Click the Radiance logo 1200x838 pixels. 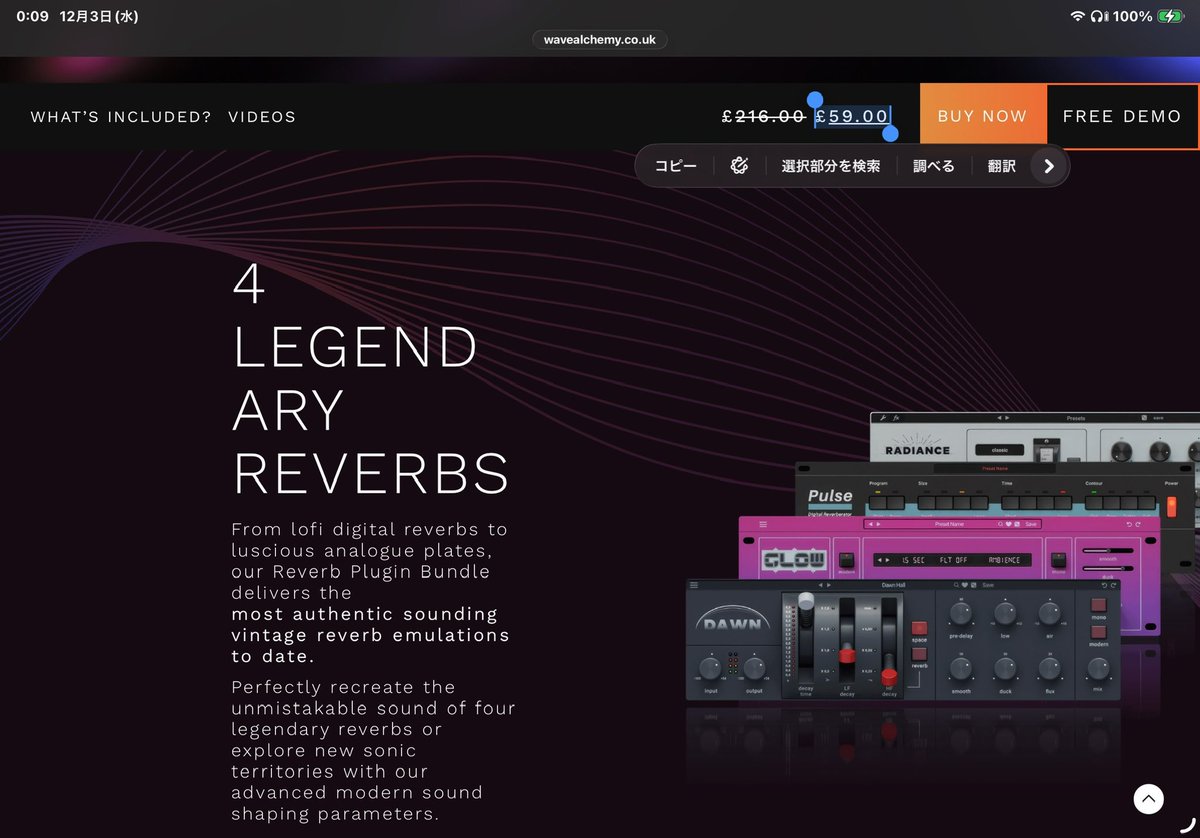point(917,445)
